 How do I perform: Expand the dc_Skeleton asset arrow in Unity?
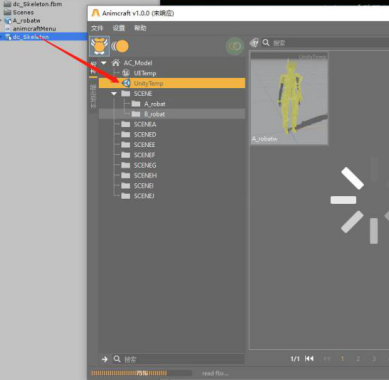tap(1, 37)
